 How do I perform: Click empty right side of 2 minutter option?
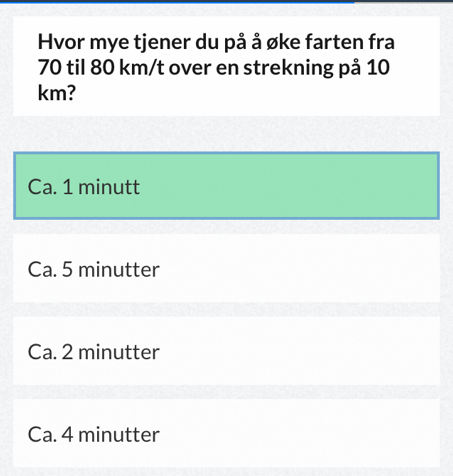(300, 351)
